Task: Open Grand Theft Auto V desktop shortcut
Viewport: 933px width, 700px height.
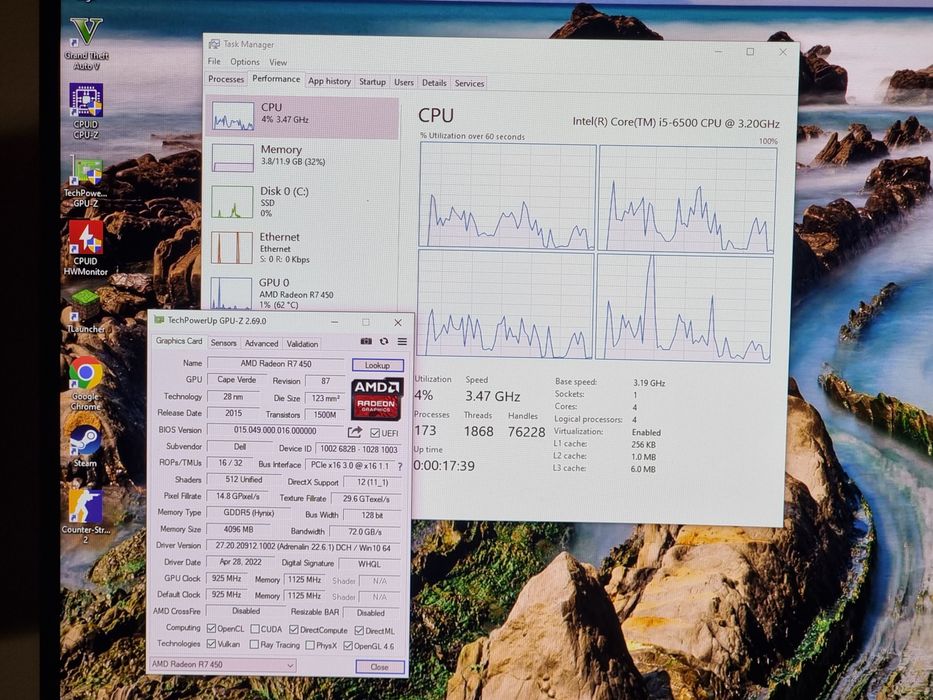Action: coord(86,43)
